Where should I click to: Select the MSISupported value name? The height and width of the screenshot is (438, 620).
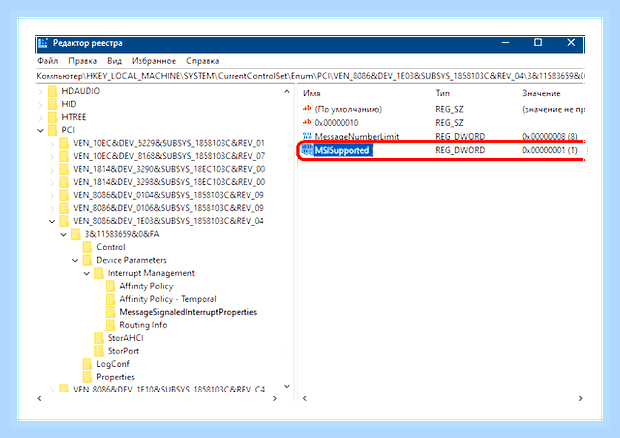tap(342, 150)
